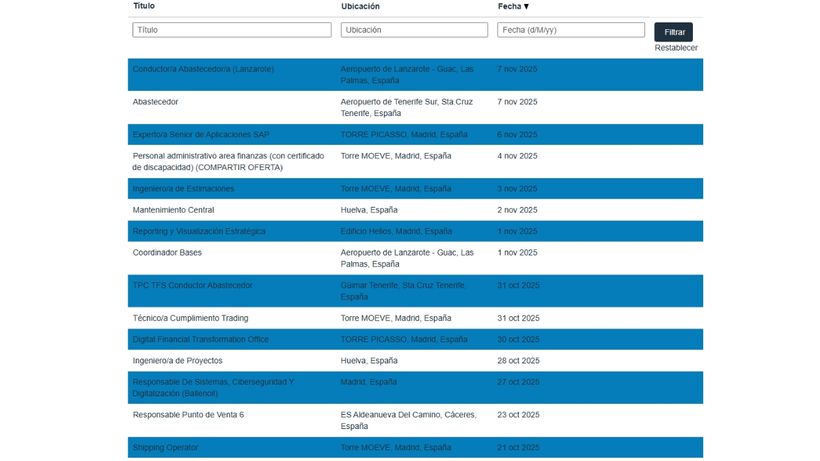The width and height of the screenshot is (820, 461).
Task: Click the Restablecer reset link
Action: pyautogui.click(x=676, y=48)
